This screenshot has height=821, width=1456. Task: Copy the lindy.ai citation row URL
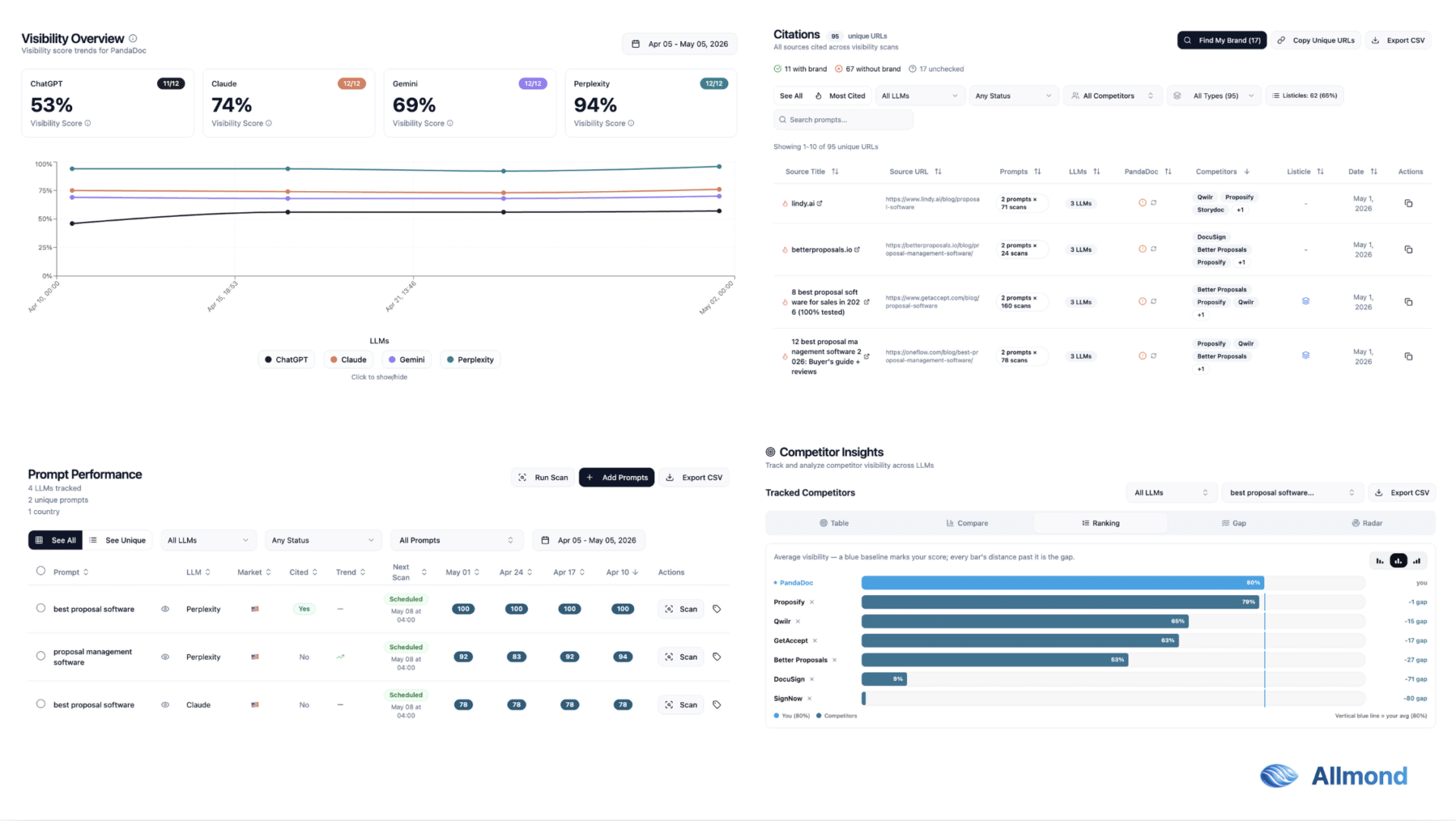click(x=1408, y=203)
